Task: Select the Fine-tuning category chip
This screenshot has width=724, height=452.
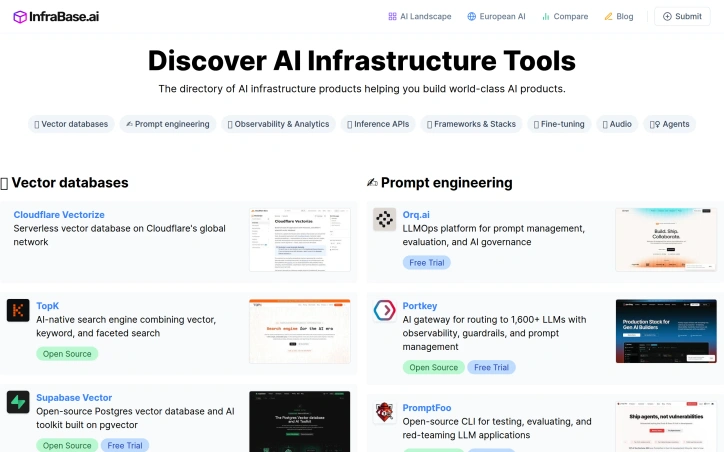Action: [x=559, y=124]
